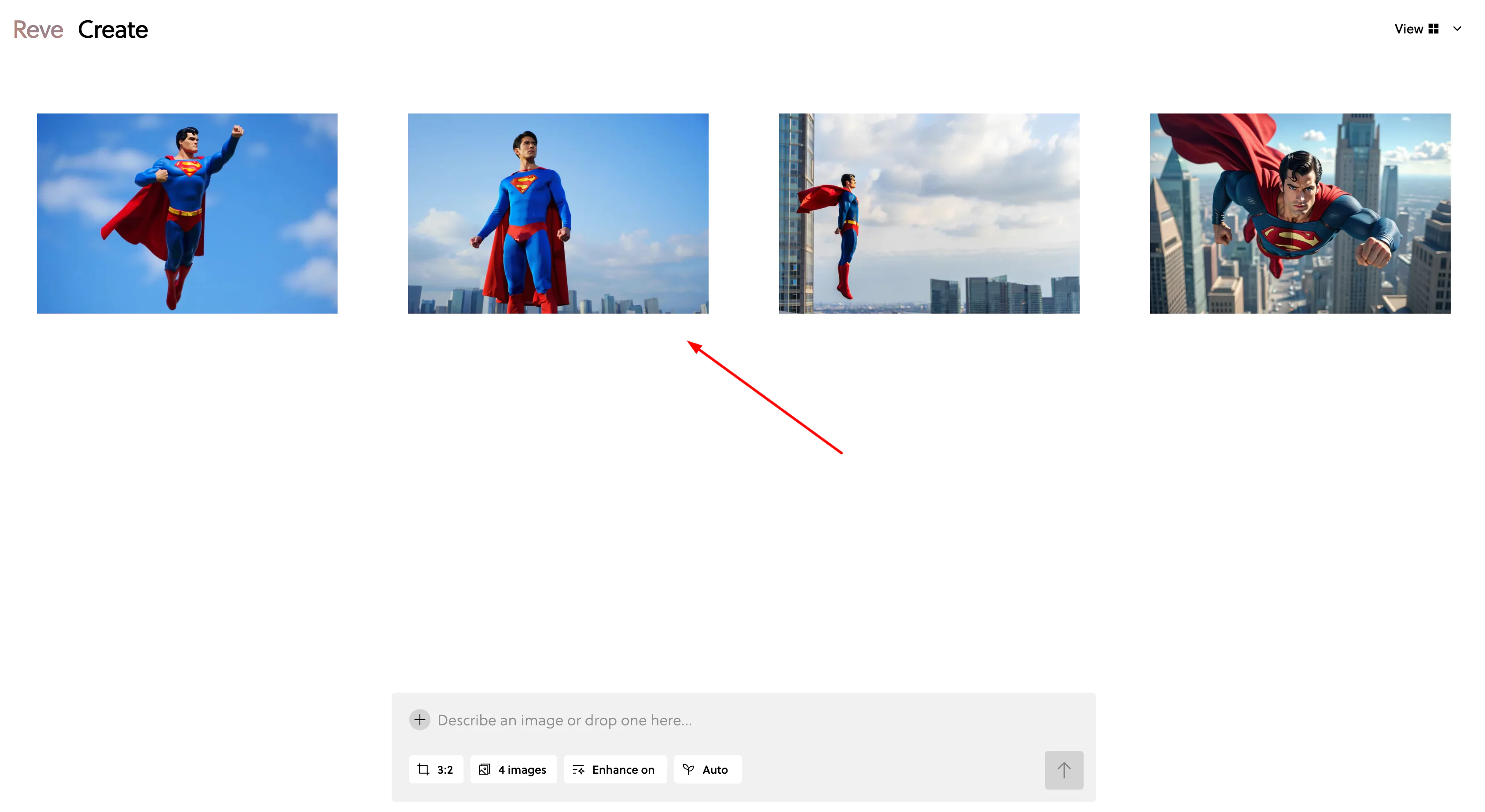Viewport: 1485px width, 812px height.
Task: Open the flying Superman toy image thumbnail
Action: (x=187, y=213)
